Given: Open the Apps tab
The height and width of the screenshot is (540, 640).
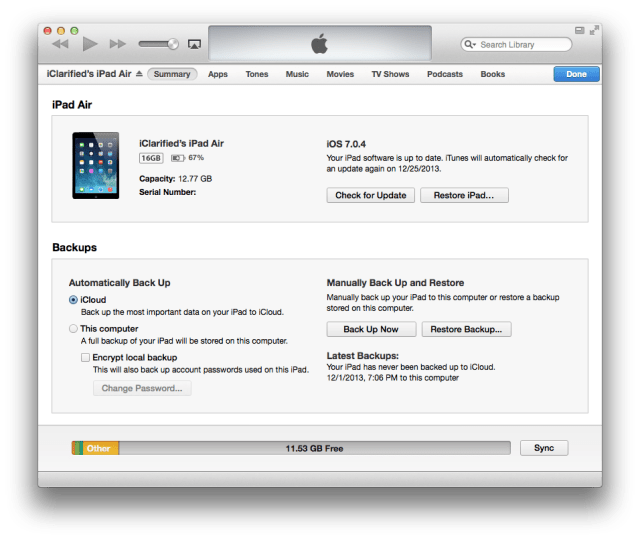Looking at the screenshot, I should pos(218,74).
